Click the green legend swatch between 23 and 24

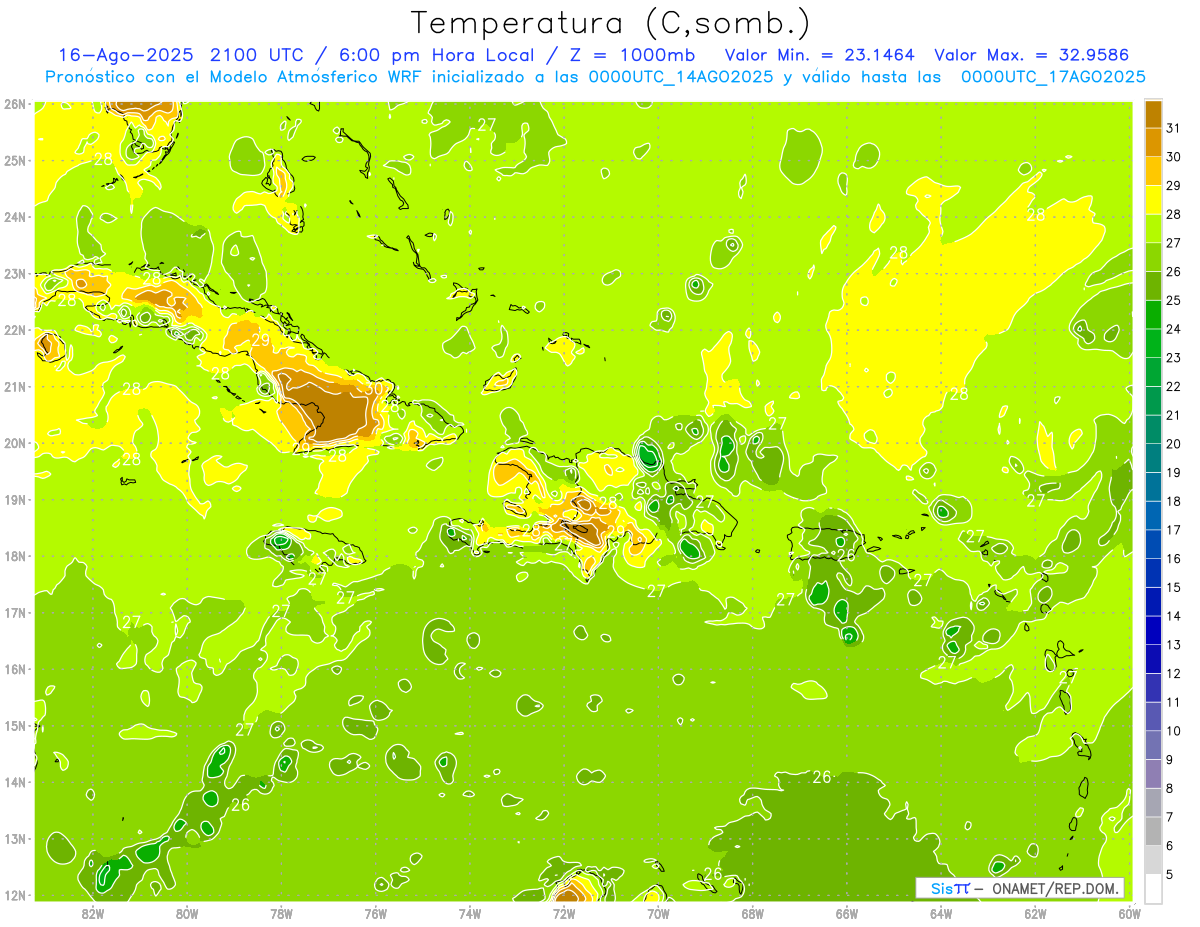1153,342
